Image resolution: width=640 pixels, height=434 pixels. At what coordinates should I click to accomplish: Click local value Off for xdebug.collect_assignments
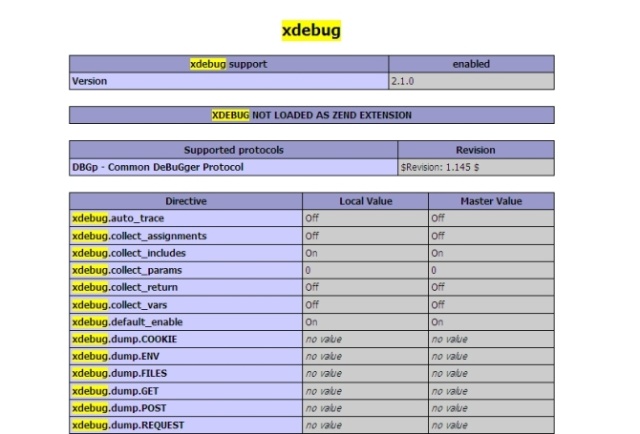(366, 236)
